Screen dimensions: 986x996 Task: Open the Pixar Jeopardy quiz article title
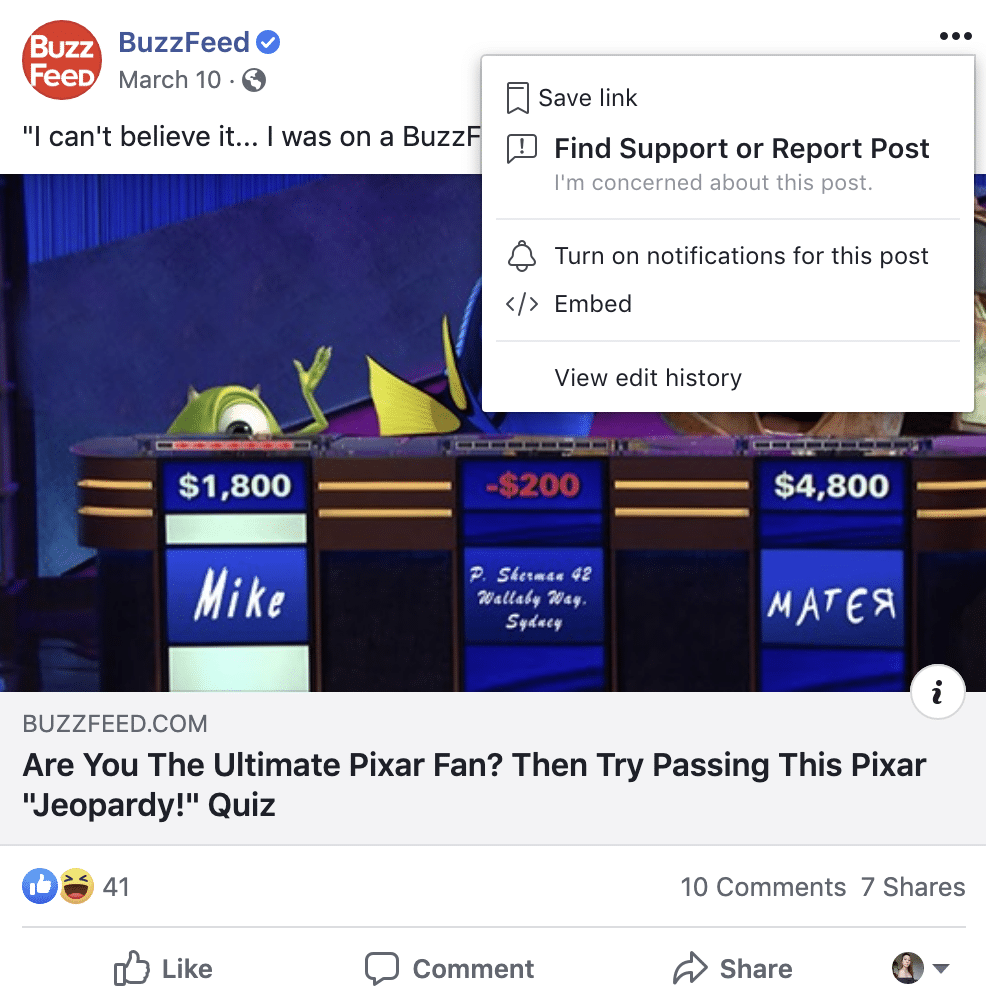coord(474,784)
